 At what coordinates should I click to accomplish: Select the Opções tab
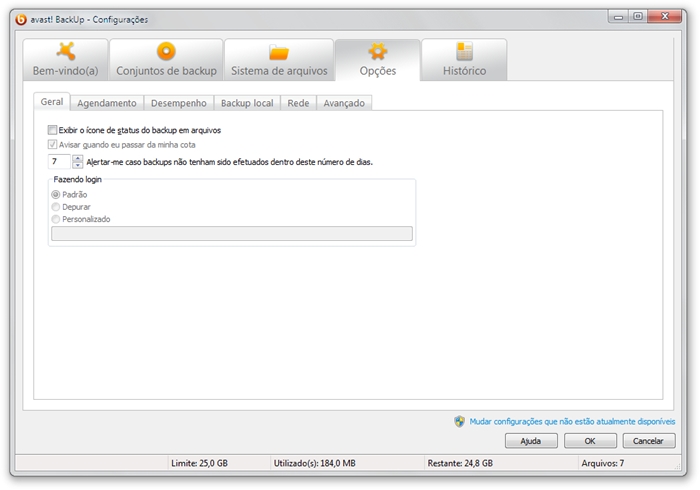pos(378,59)
